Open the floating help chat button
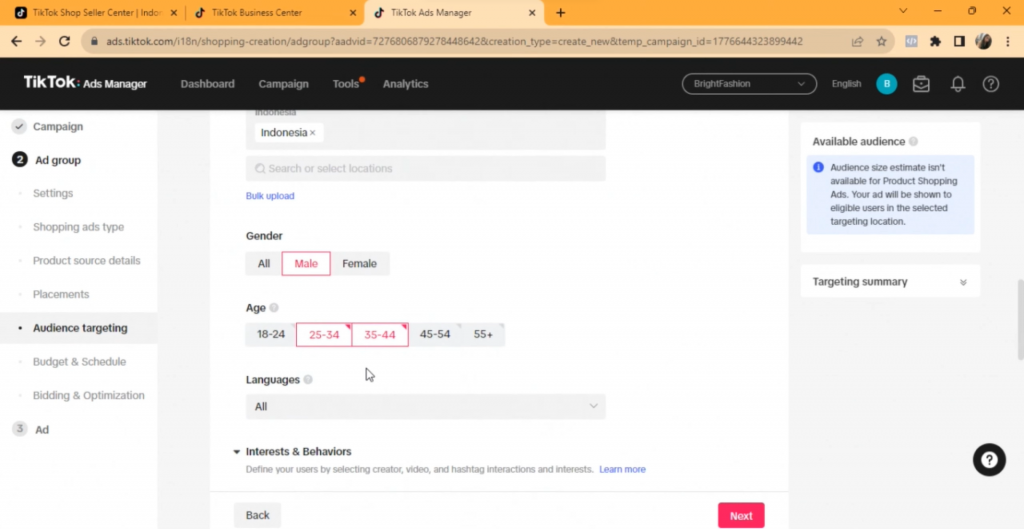This screenshot has height=529, width=1024. click(988, 460)
